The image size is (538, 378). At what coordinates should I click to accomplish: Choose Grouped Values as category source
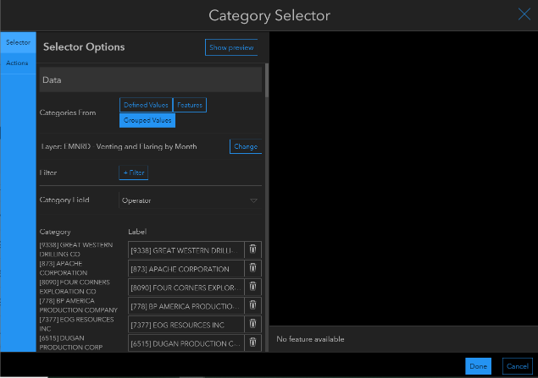coord(147,120)
